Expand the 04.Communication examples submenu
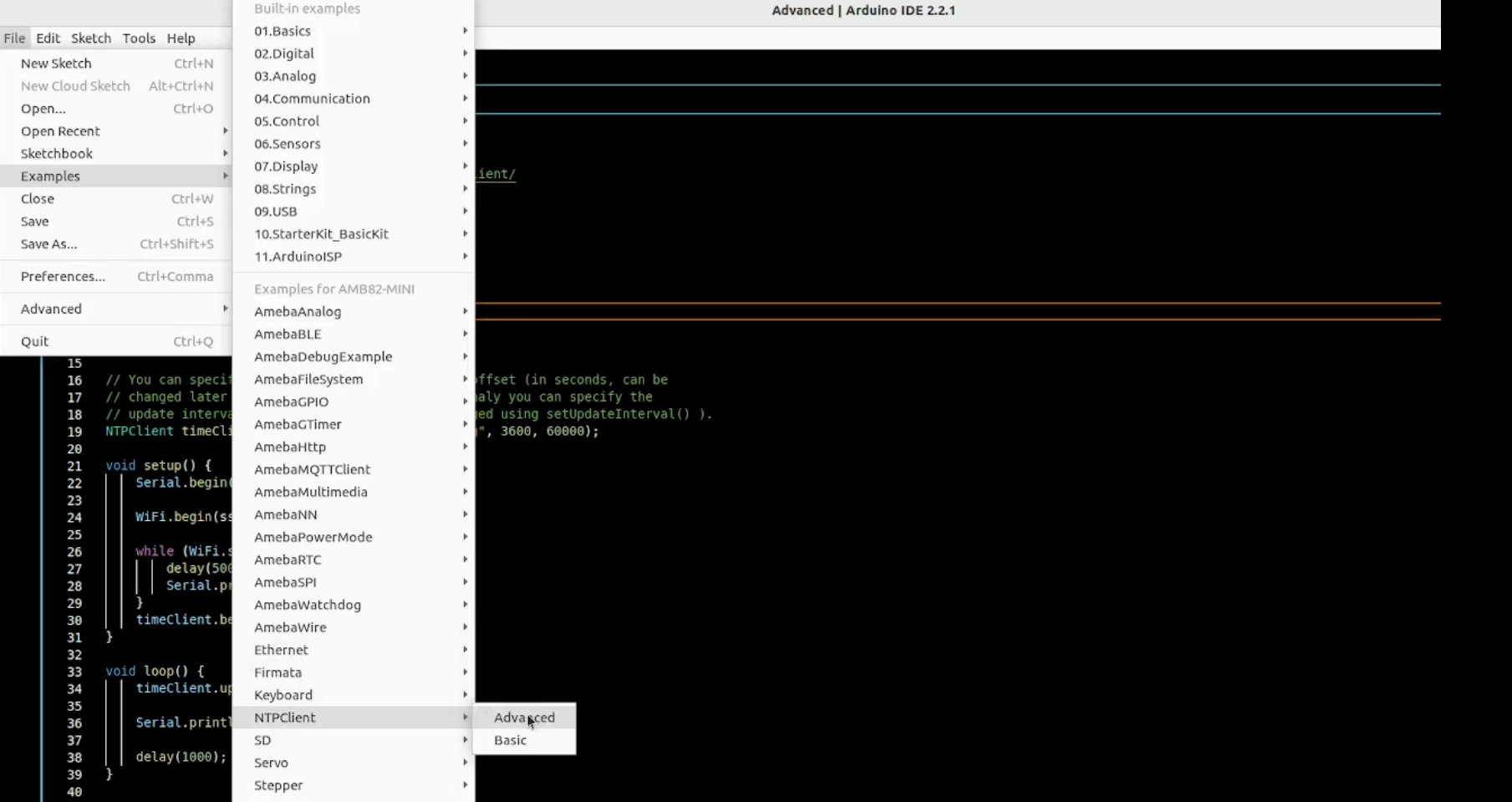Viewport: 1512px width, 802px height. (x=312, y=99)
